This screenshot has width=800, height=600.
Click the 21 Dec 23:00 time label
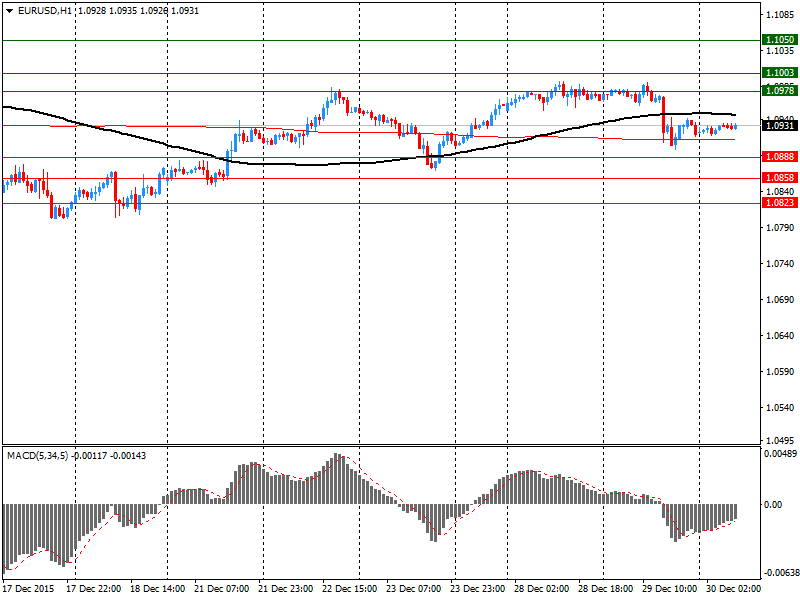[x=285, y=589]
